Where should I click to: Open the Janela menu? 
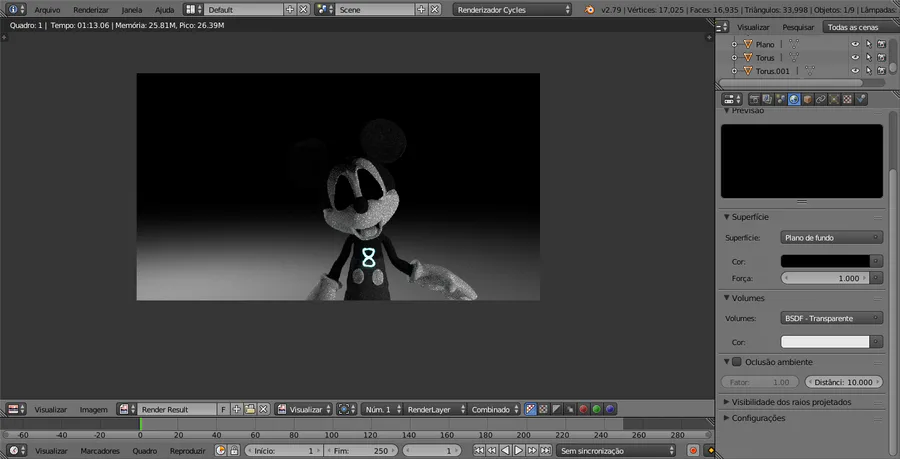pyautogui.click(x=131, y=10)
